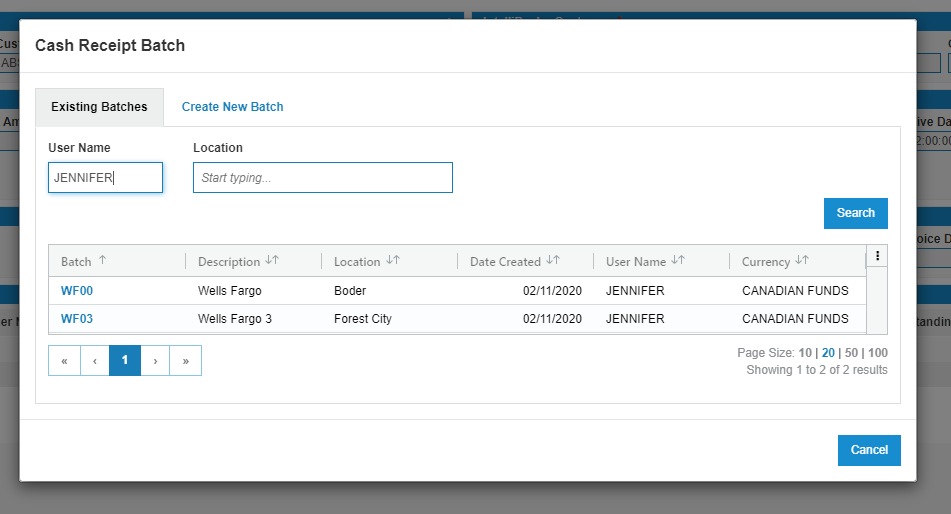Open the grid column options kebab menu
Screen dimensions: 951x514
pyautogui.click(x=877, y=256)
